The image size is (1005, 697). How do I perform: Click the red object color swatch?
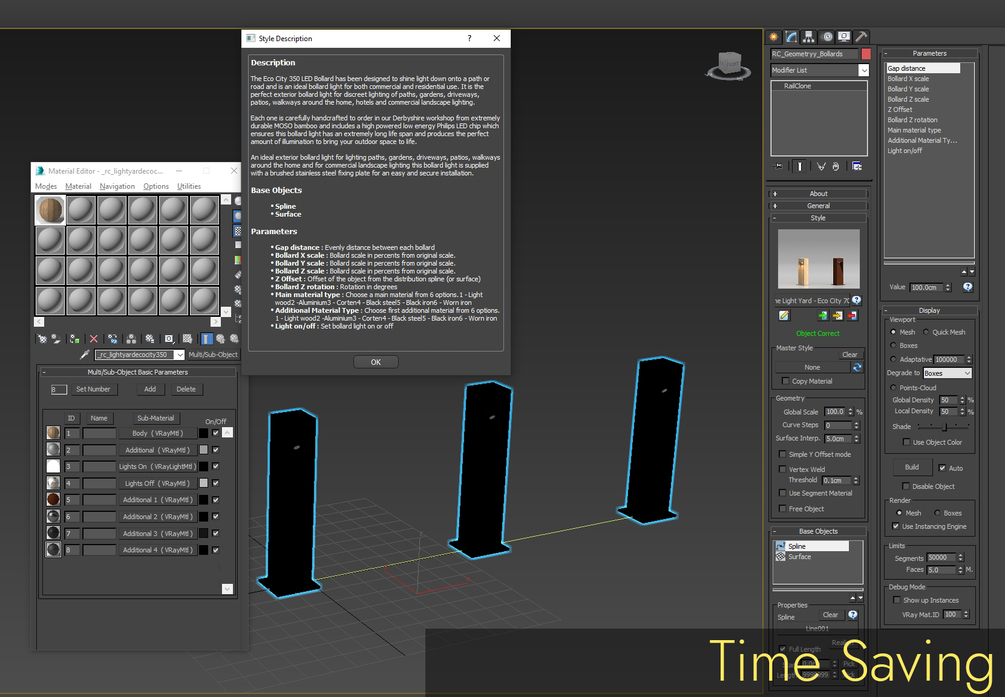tap(866, 54)
